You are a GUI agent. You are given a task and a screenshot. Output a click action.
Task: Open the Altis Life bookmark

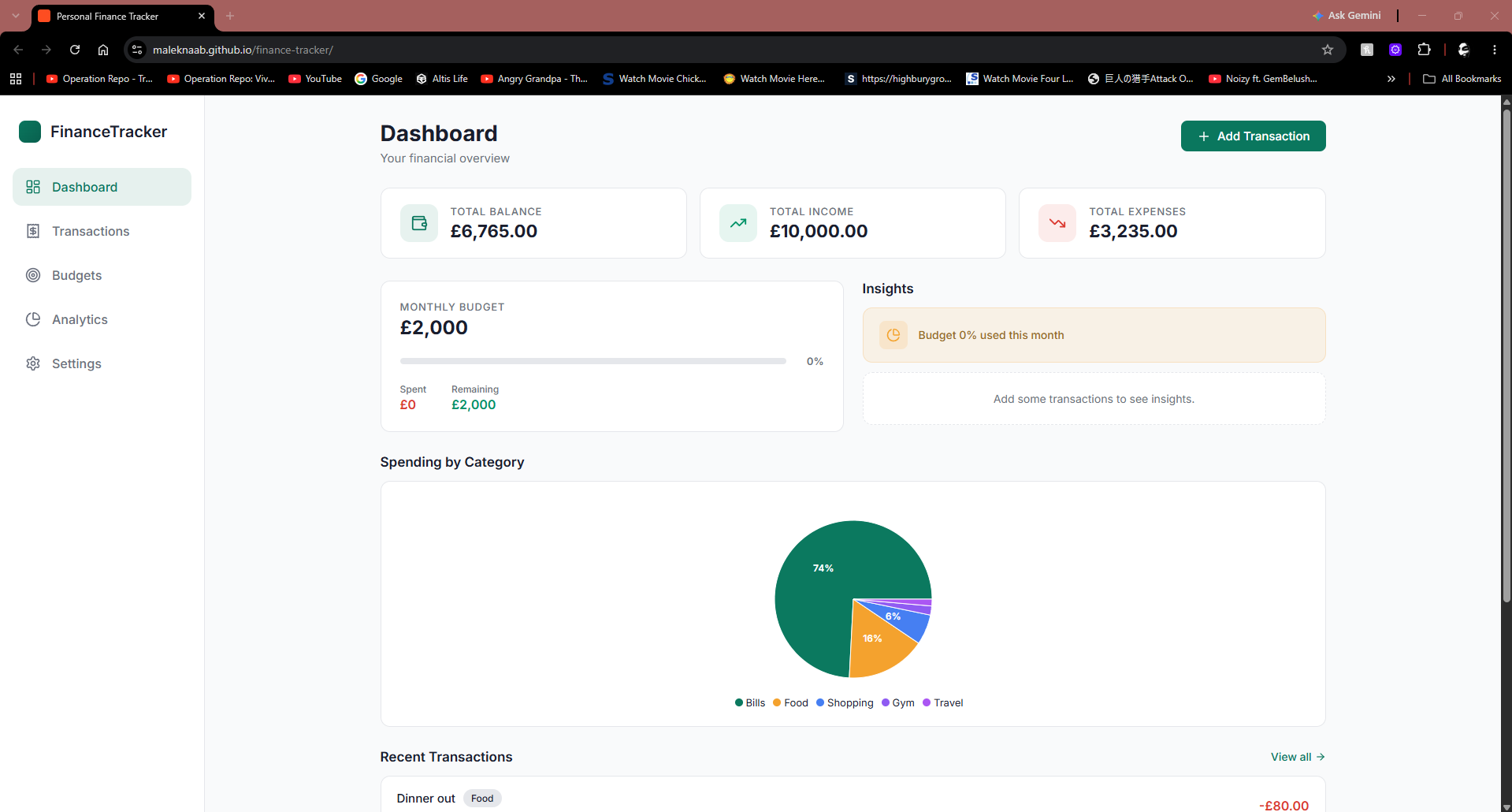(442, 79)
